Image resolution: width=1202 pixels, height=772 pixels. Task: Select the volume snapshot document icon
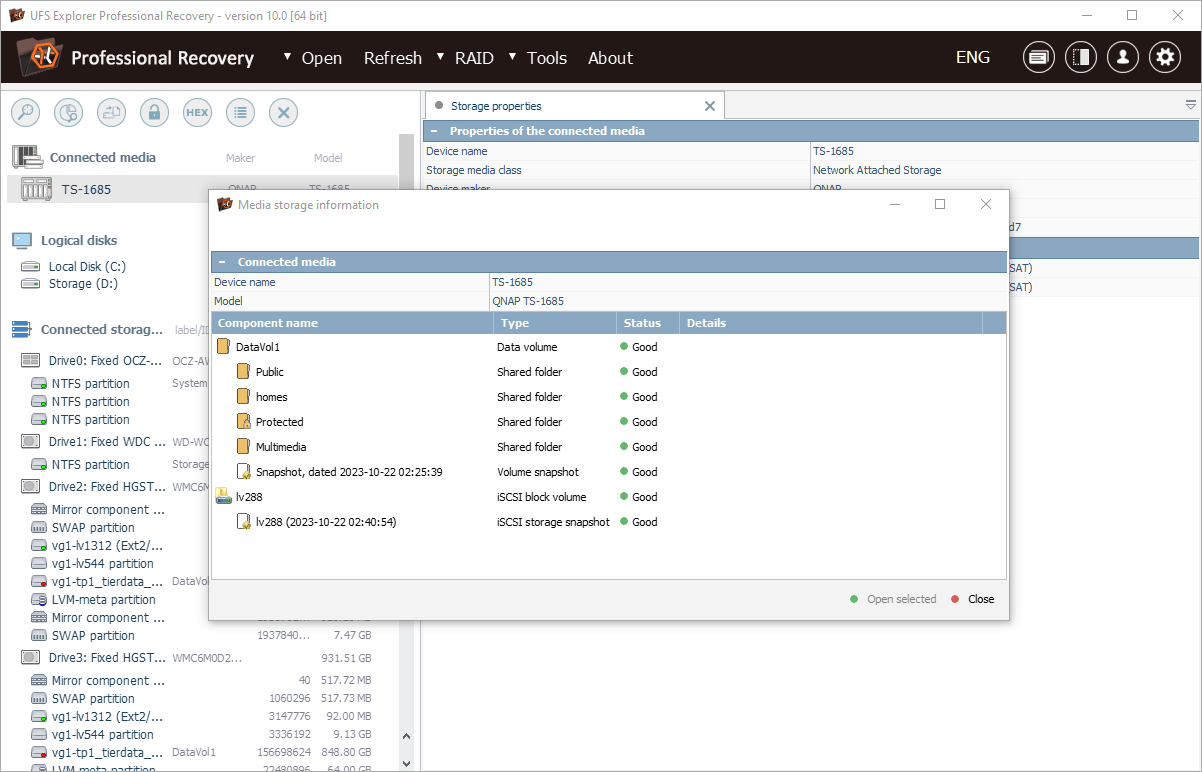[243, 472]
